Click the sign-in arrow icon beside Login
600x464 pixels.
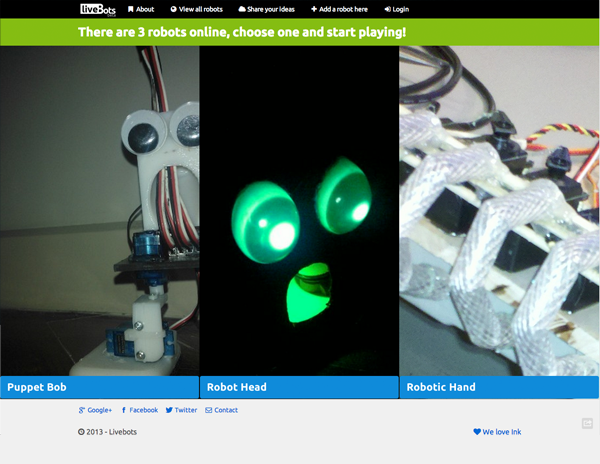pyautogui.click(x=388, y=9)
